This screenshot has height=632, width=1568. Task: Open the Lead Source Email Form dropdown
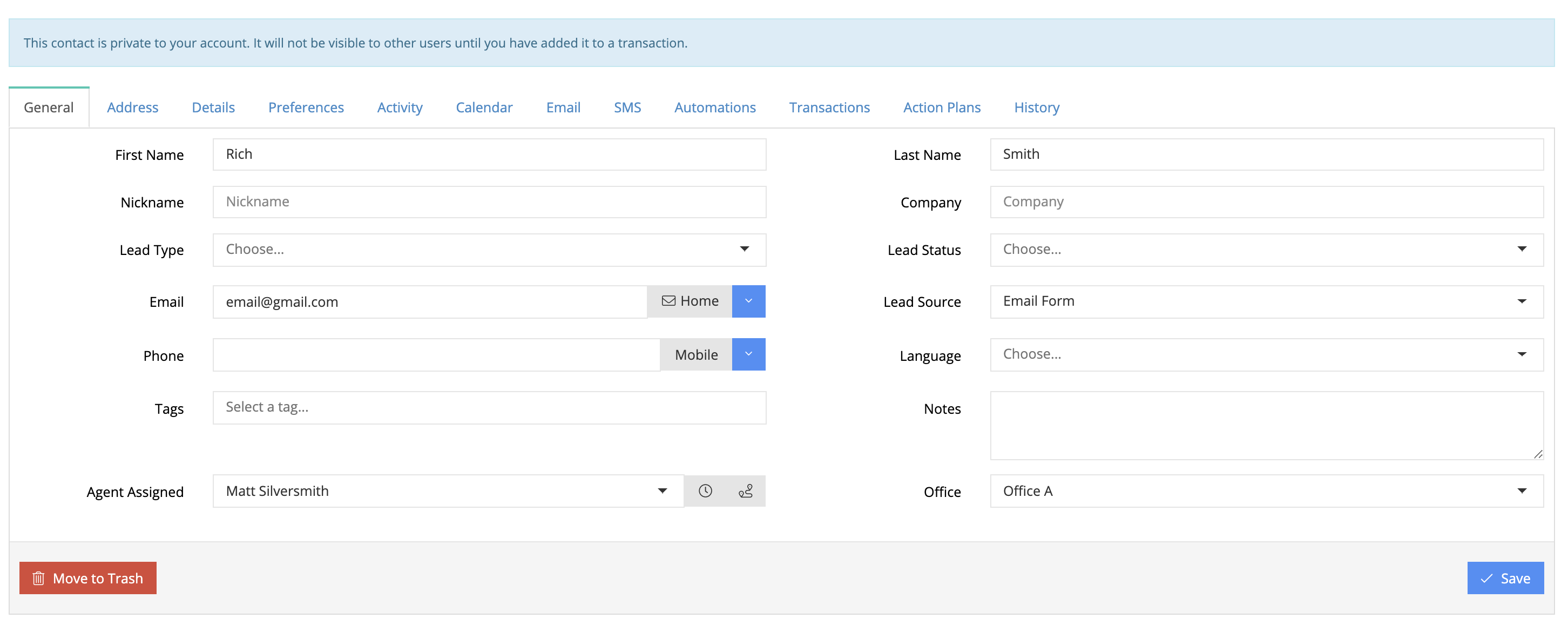point(1266,301)
